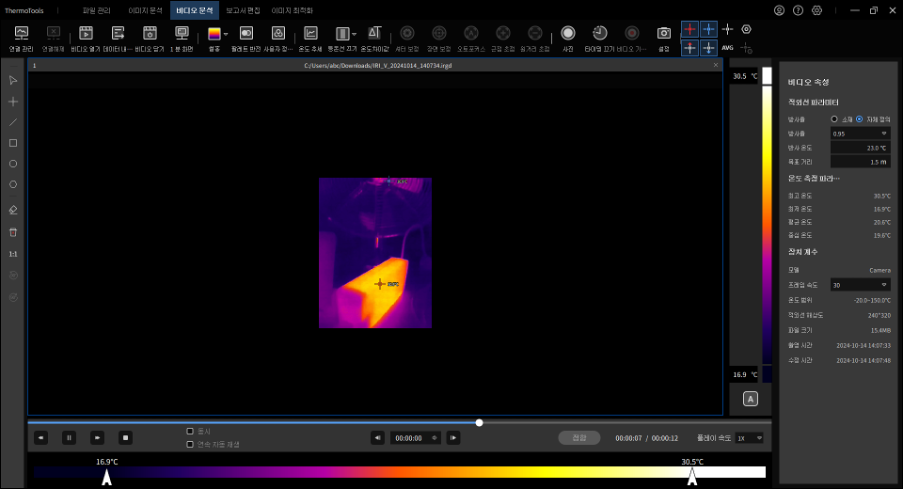Select the 자체 정의 emissivity radio button

tap(859, 118)
